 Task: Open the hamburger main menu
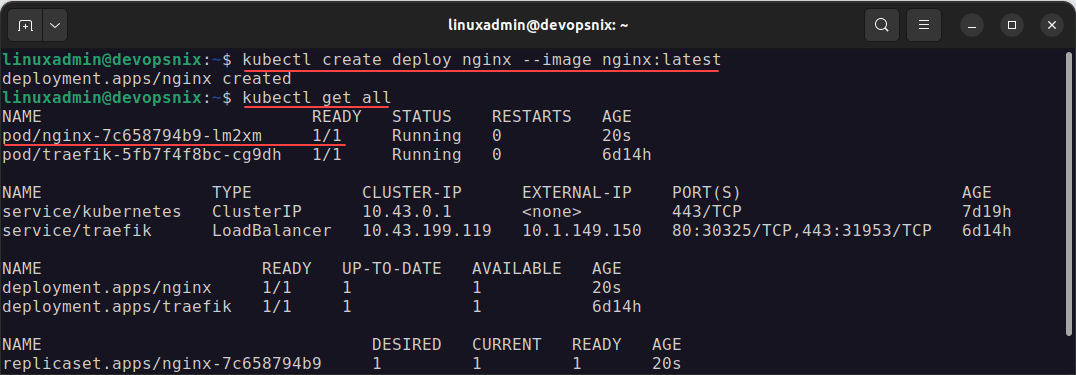[x=924, y=25]
